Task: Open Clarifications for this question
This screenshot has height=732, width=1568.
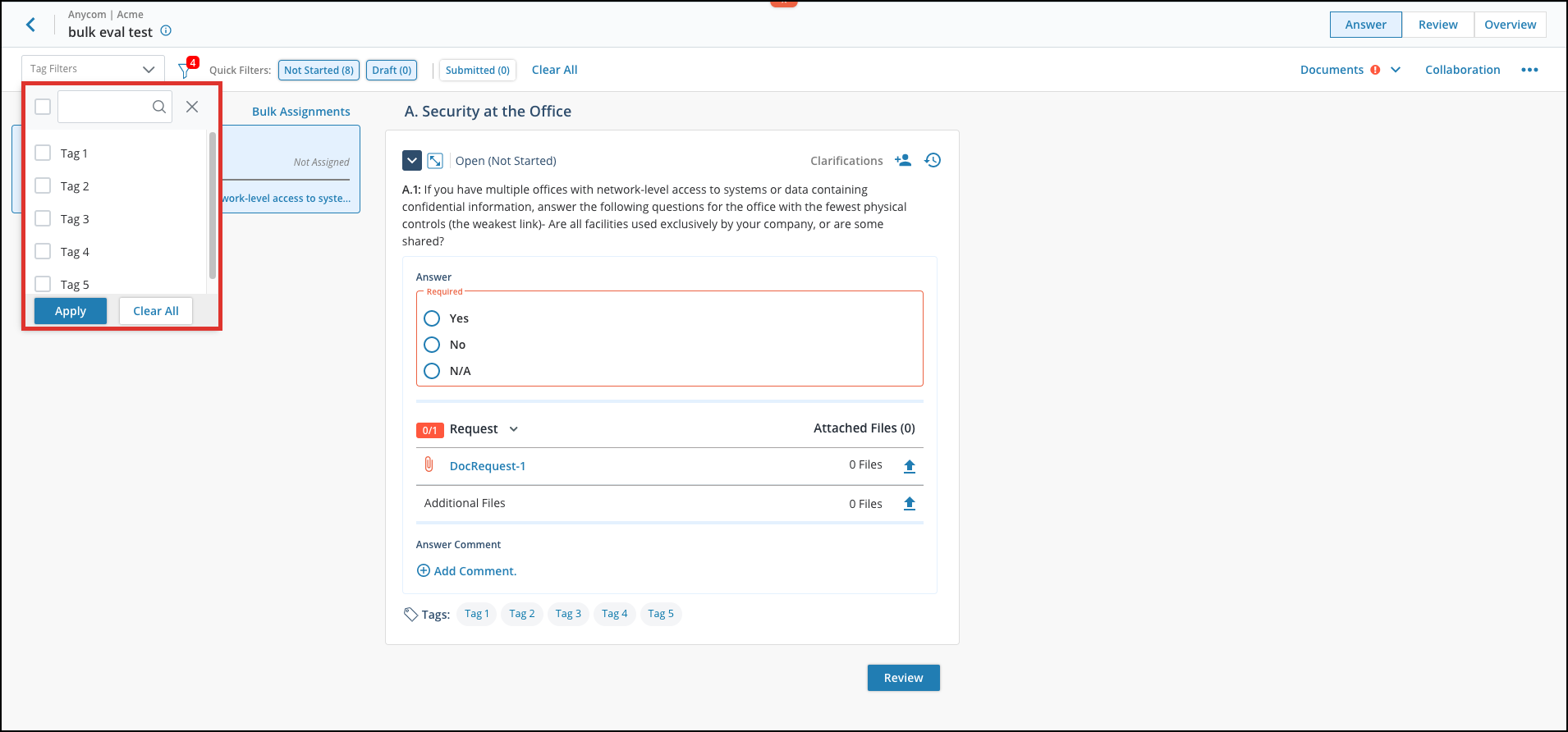Action: [x=846, y=161]
